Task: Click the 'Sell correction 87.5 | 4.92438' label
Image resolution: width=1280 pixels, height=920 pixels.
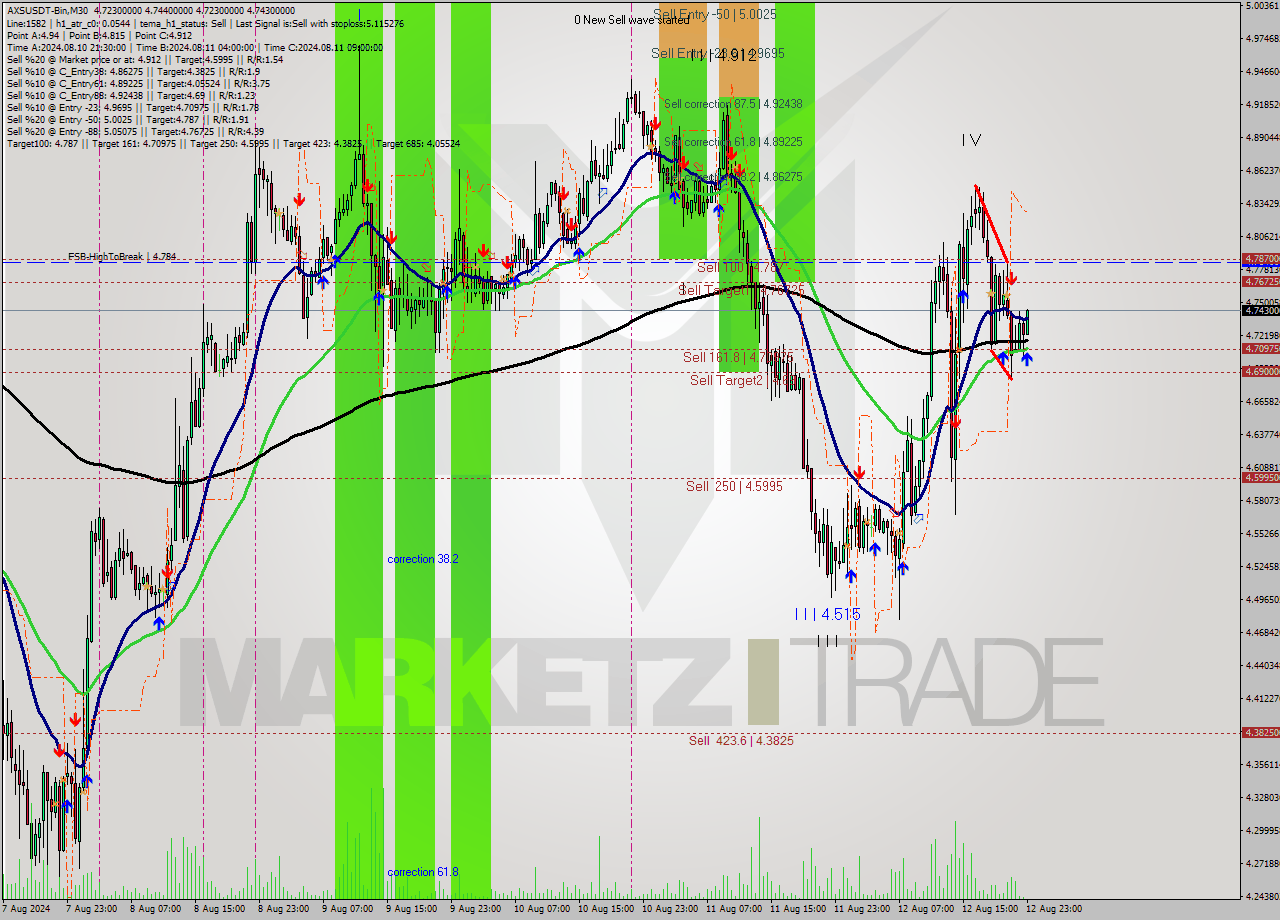Action: click(733, 104)
